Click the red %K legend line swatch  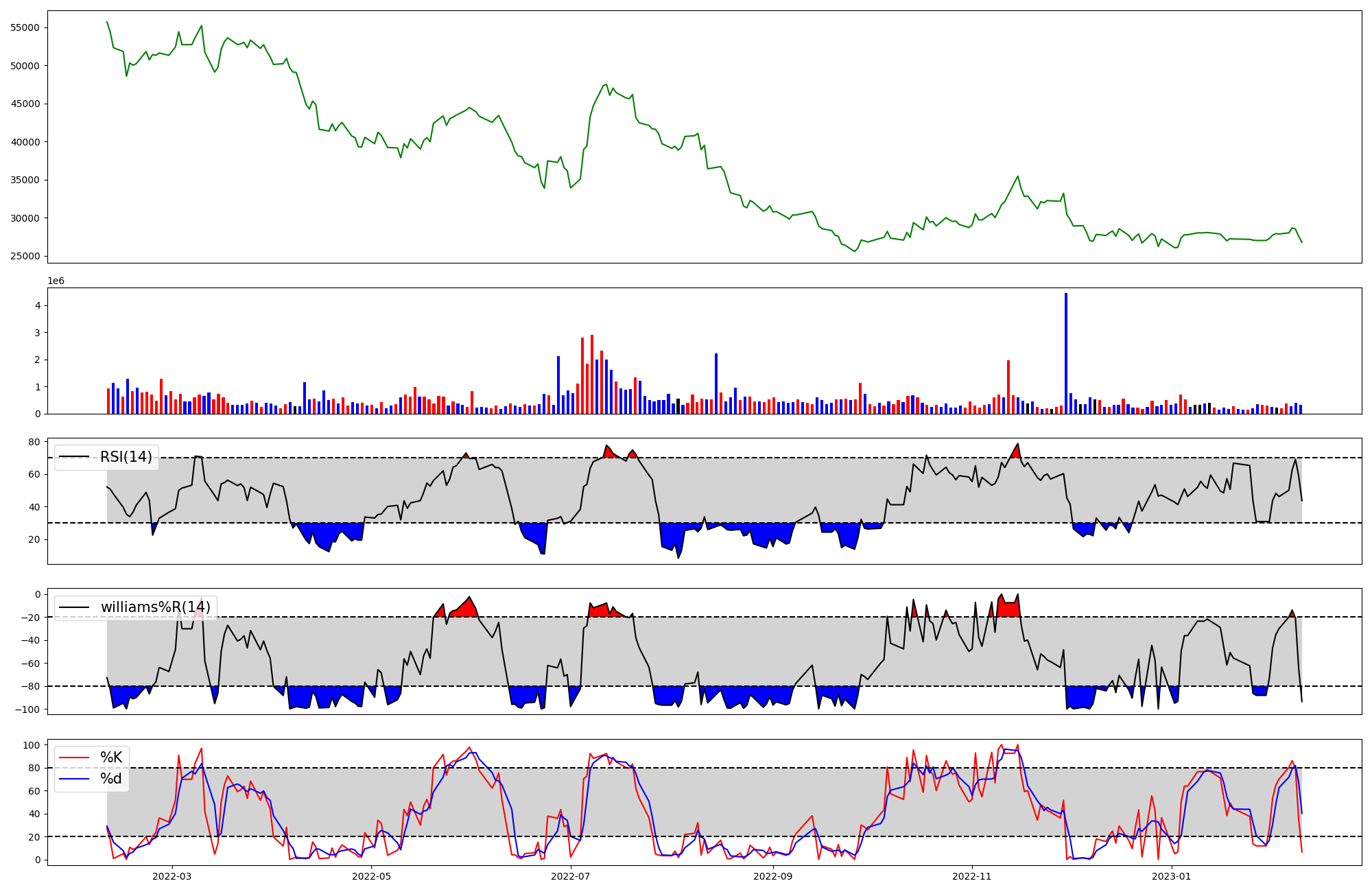[x=74, y=758]
